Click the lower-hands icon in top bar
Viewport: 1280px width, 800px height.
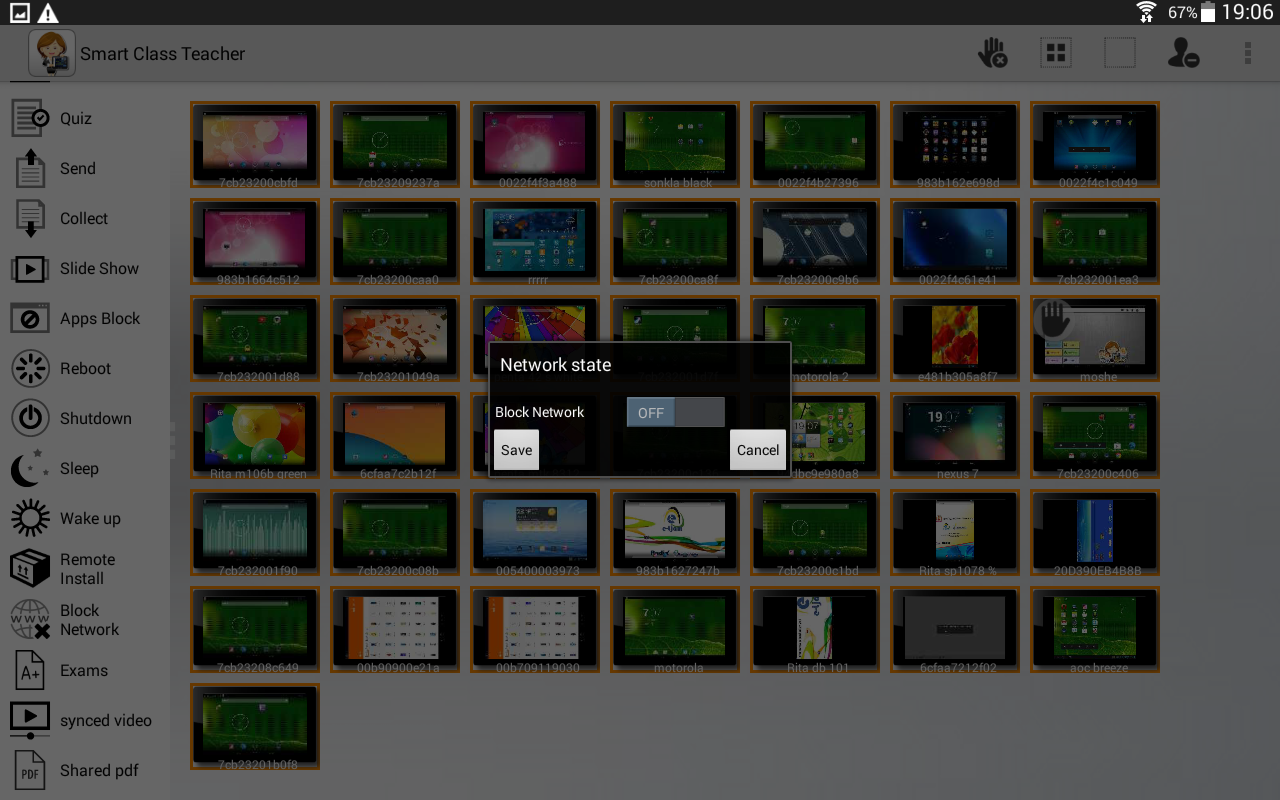(992, 53)
